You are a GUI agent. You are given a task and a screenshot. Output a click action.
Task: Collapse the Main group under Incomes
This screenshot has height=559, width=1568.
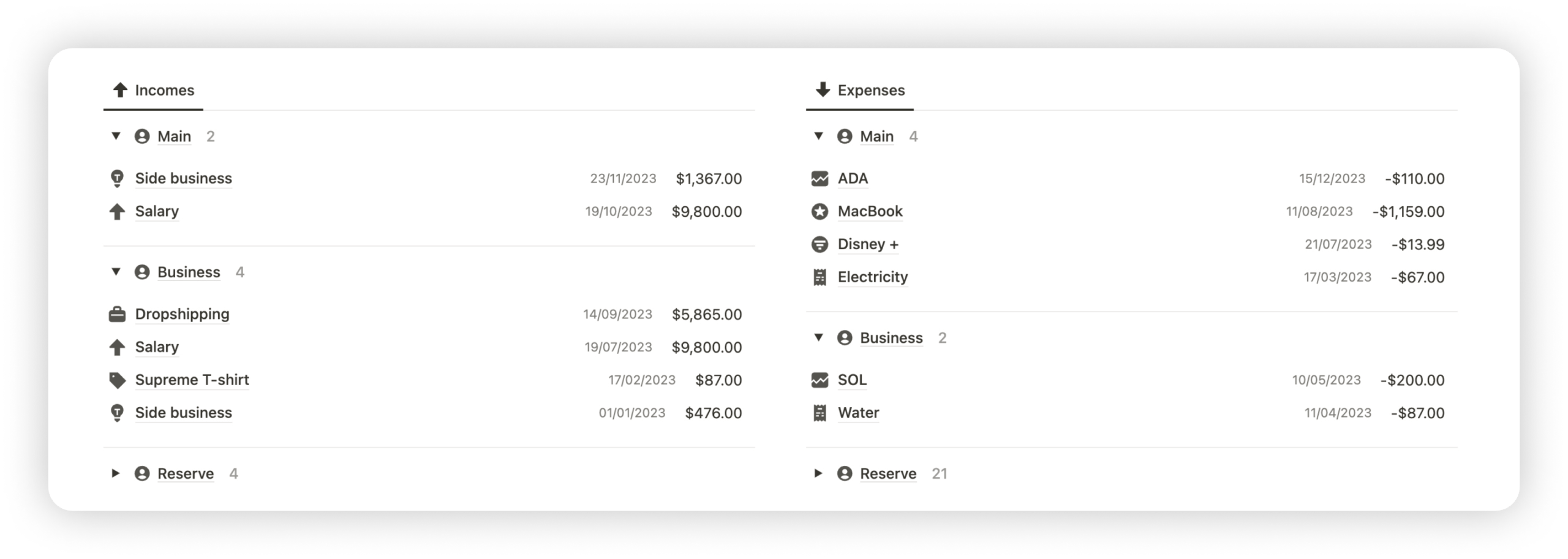click(115, 136)
